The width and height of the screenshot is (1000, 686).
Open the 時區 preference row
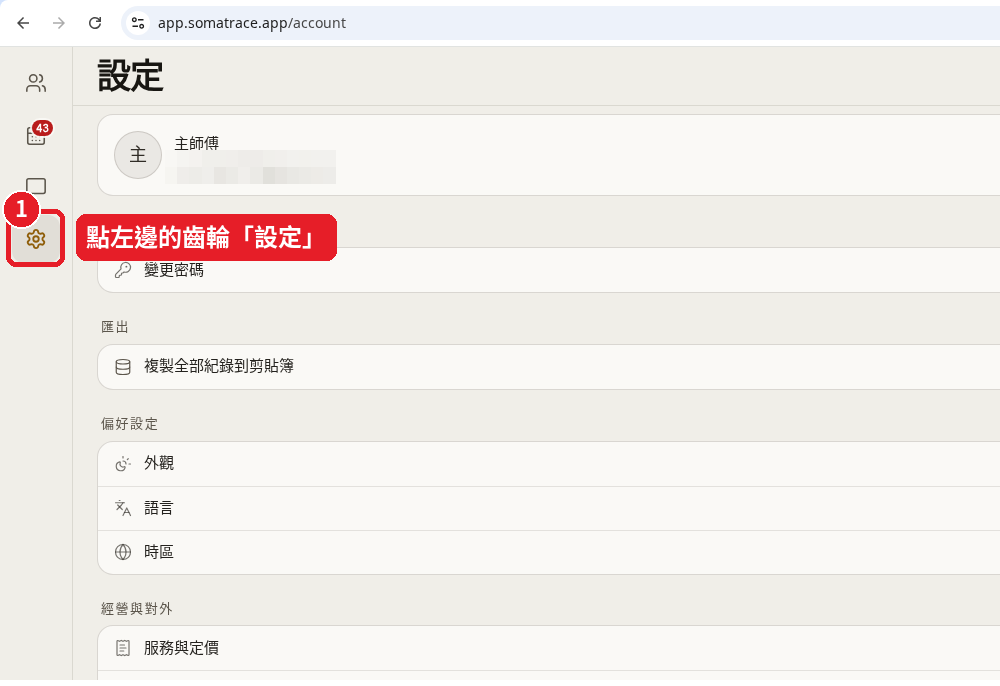coord(548,552)
